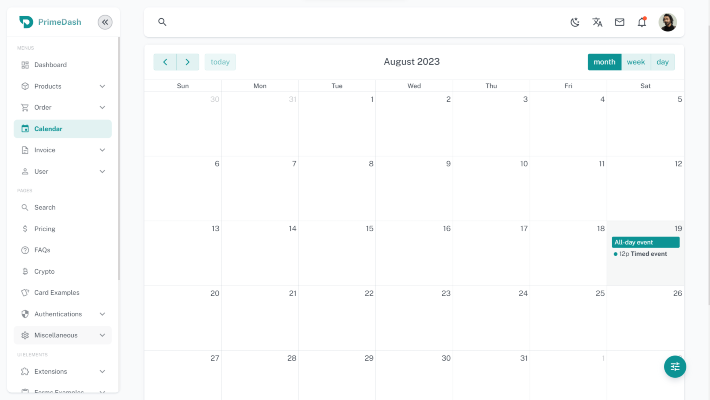The height and width of the screenshot is (400, 710).
Task: Open Pricing page in sidebar
Action: click(x=62, y=229)
